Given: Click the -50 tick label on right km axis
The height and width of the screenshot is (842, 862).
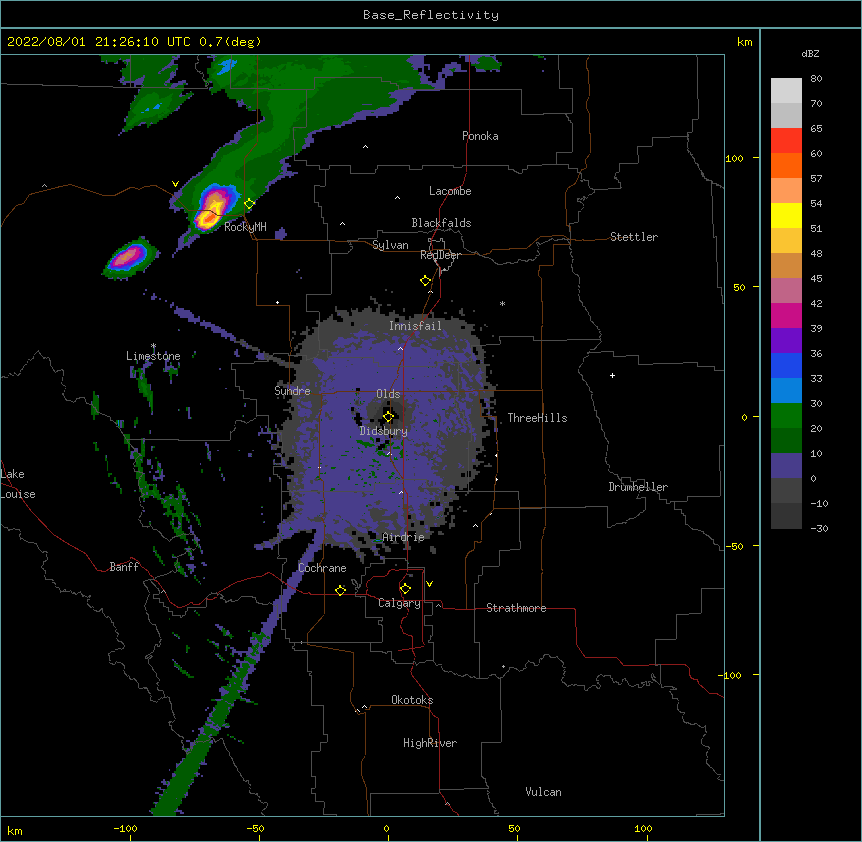Looking at the screenshot, I should coord(734,546).
